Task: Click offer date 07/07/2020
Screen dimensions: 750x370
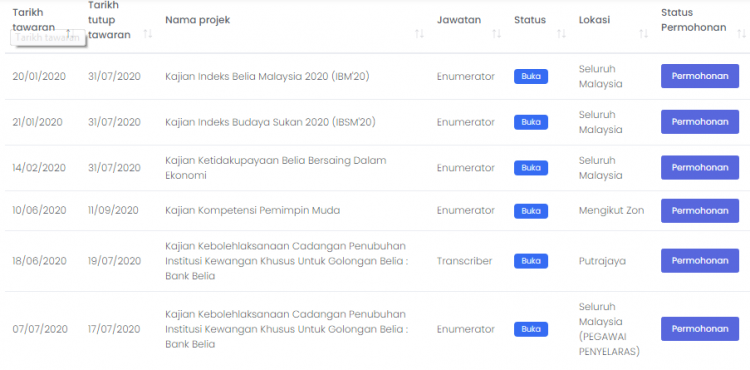Action: coord(40,329)
